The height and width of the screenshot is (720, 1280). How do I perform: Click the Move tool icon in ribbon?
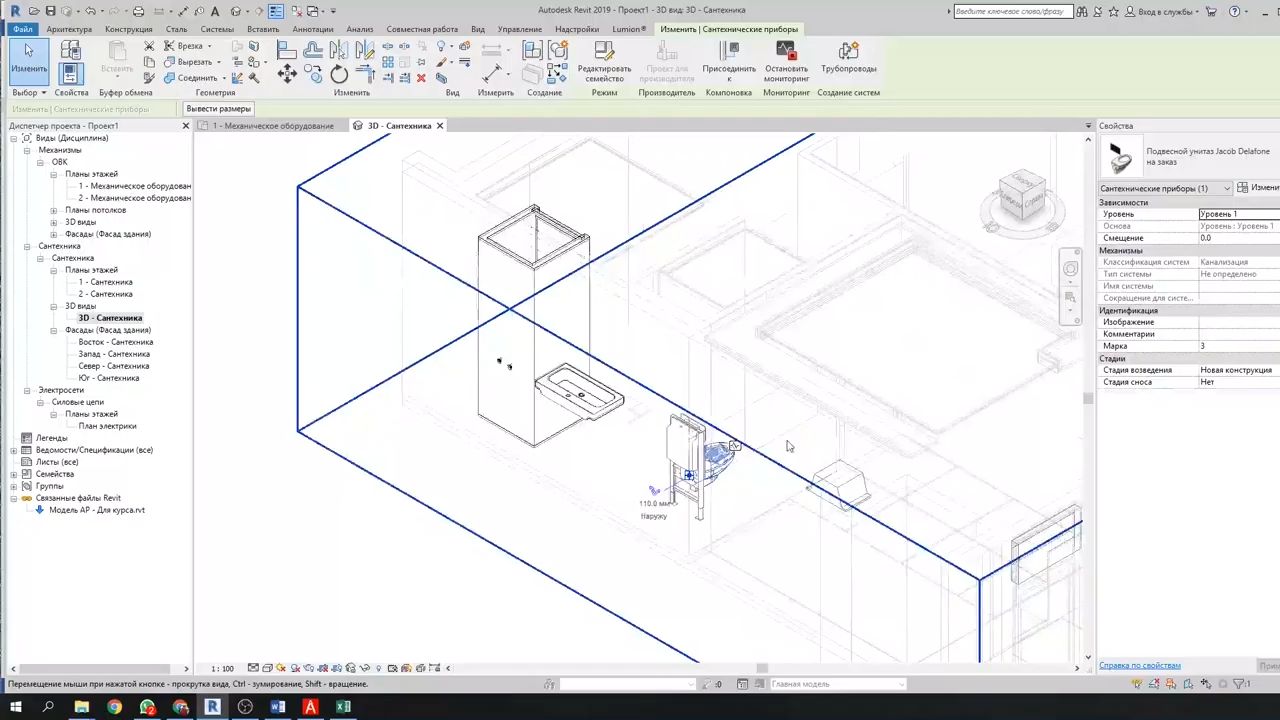coord(287,73)
